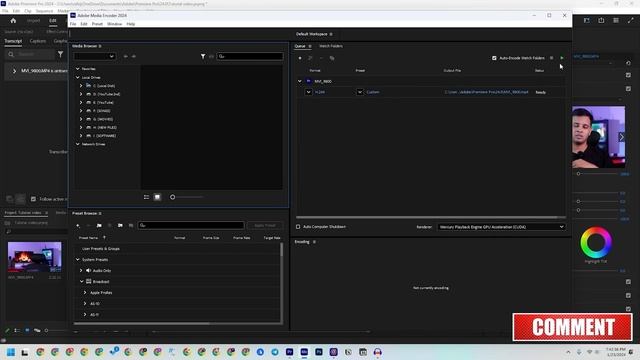This screenshot has height=360, width=640.
Task: Switch to the Watch Folders tab
Action: click(331, 46)
